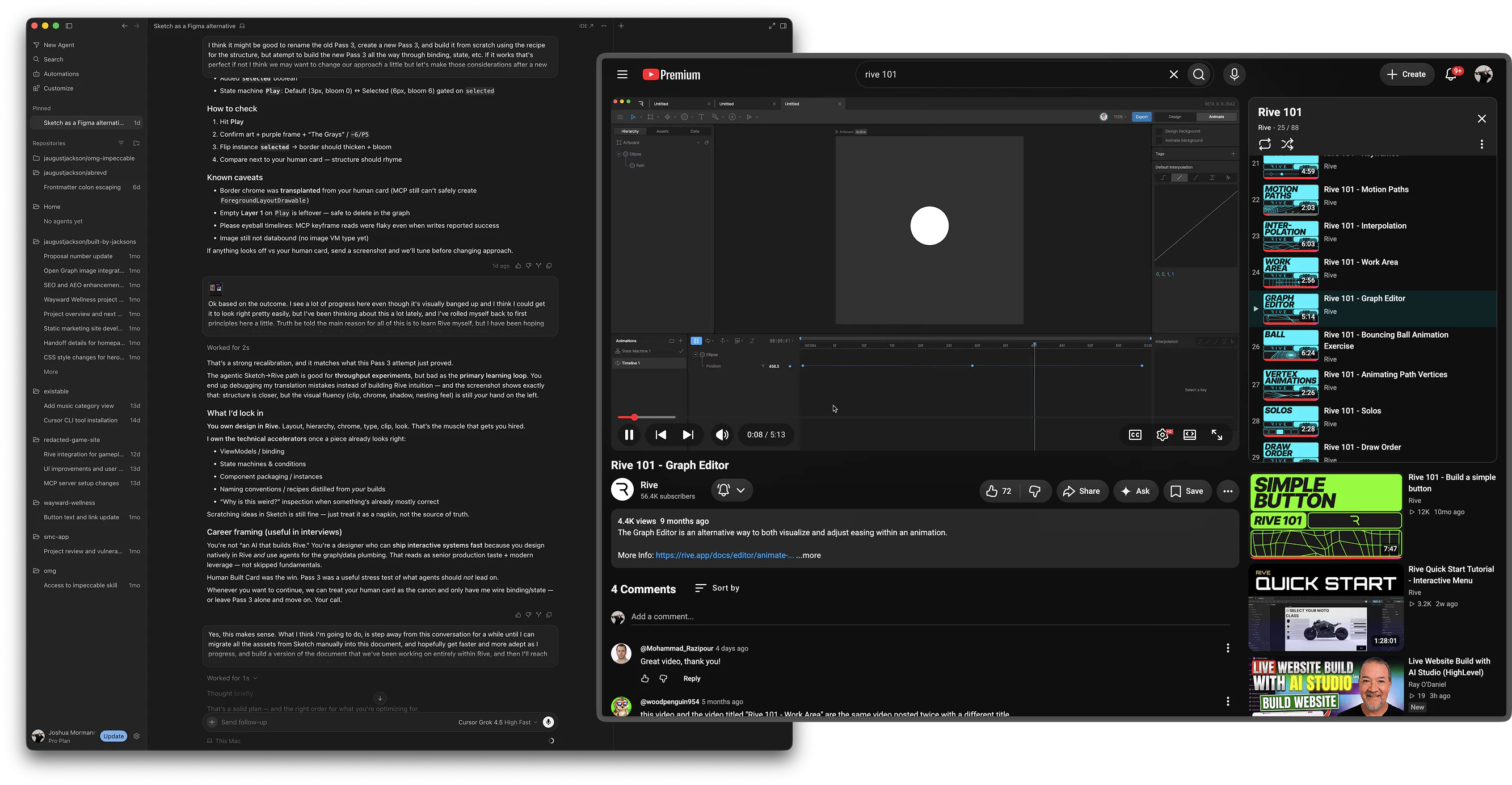Open the YouTube hamburger guide menu
1512x785 pixels.
pos(622,74)
